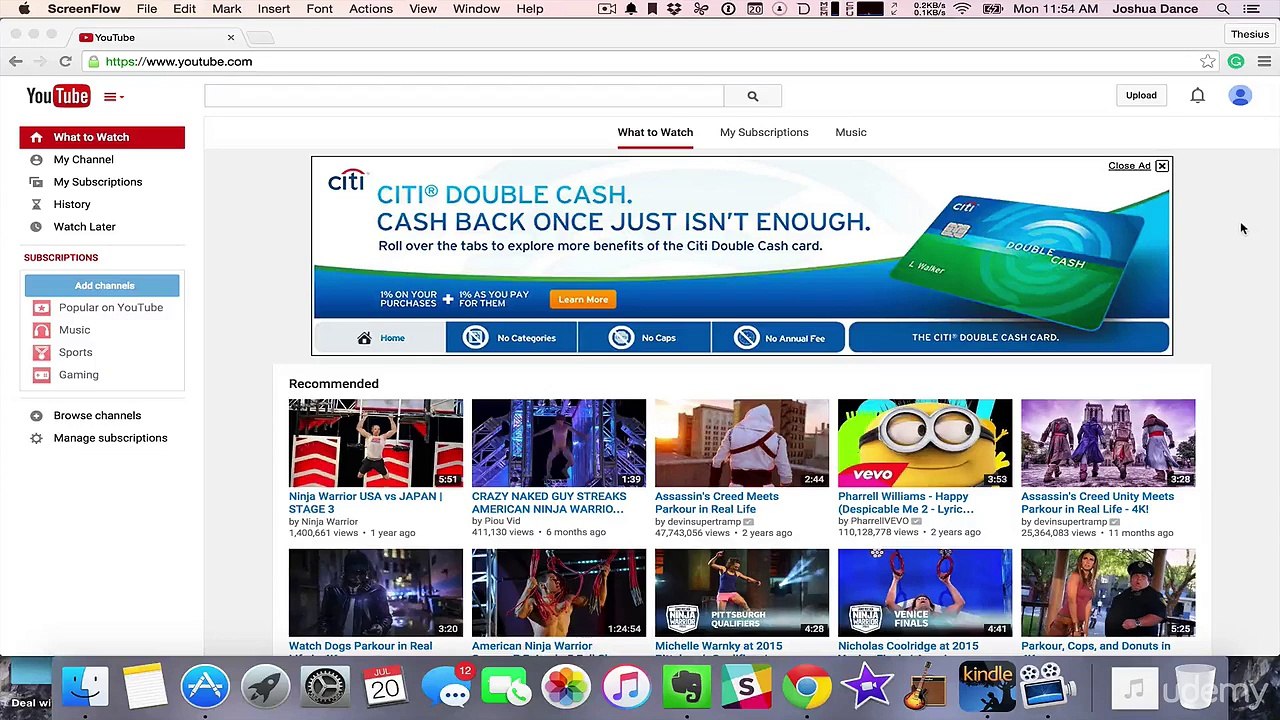Close the YouTube browser tab
The image size is (1280, 720).
231,37
